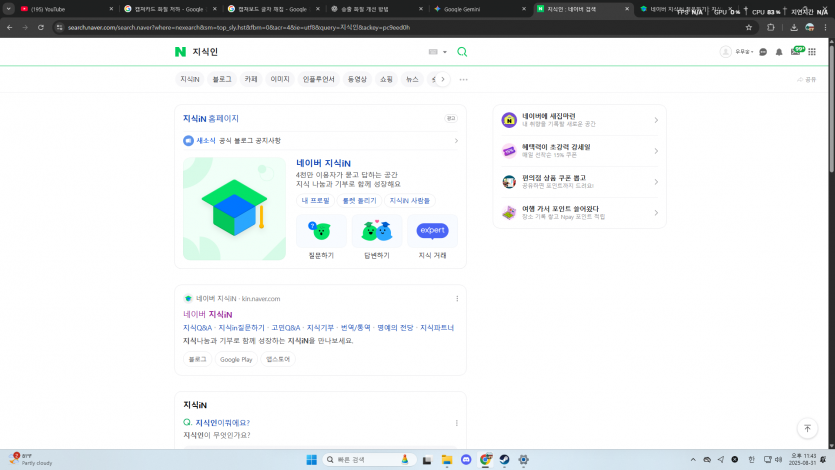Click the browser back arrow

point(10,27)
